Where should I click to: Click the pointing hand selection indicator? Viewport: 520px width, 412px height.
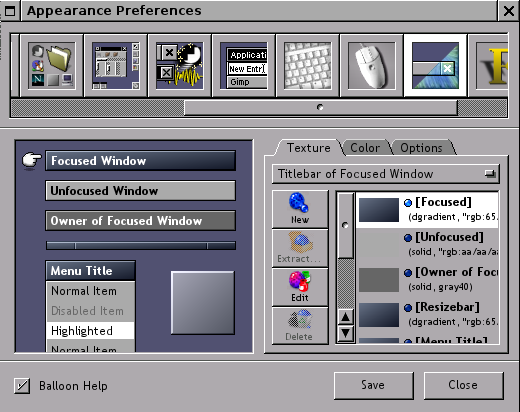[32, 160]
